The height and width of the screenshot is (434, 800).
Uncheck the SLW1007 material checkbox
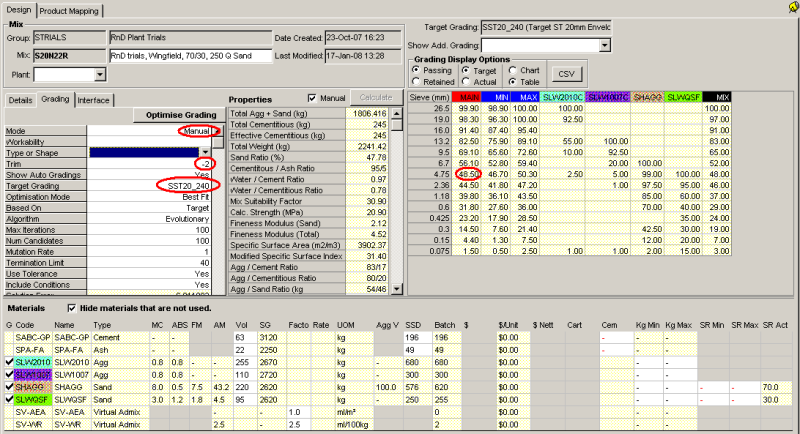coord(9,375)
